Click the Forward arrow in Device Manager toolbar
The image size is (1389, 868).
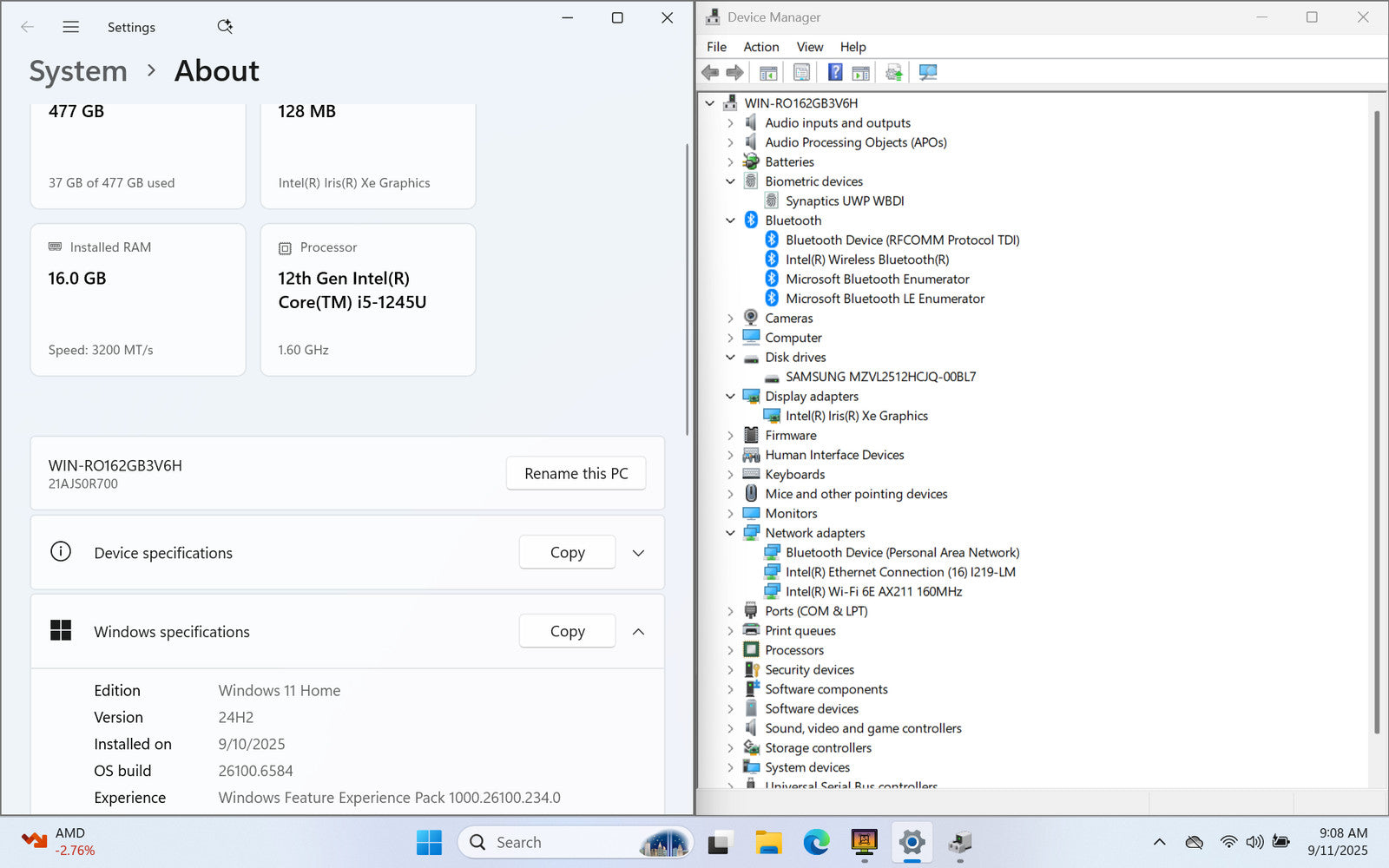[x=734, y=72]
